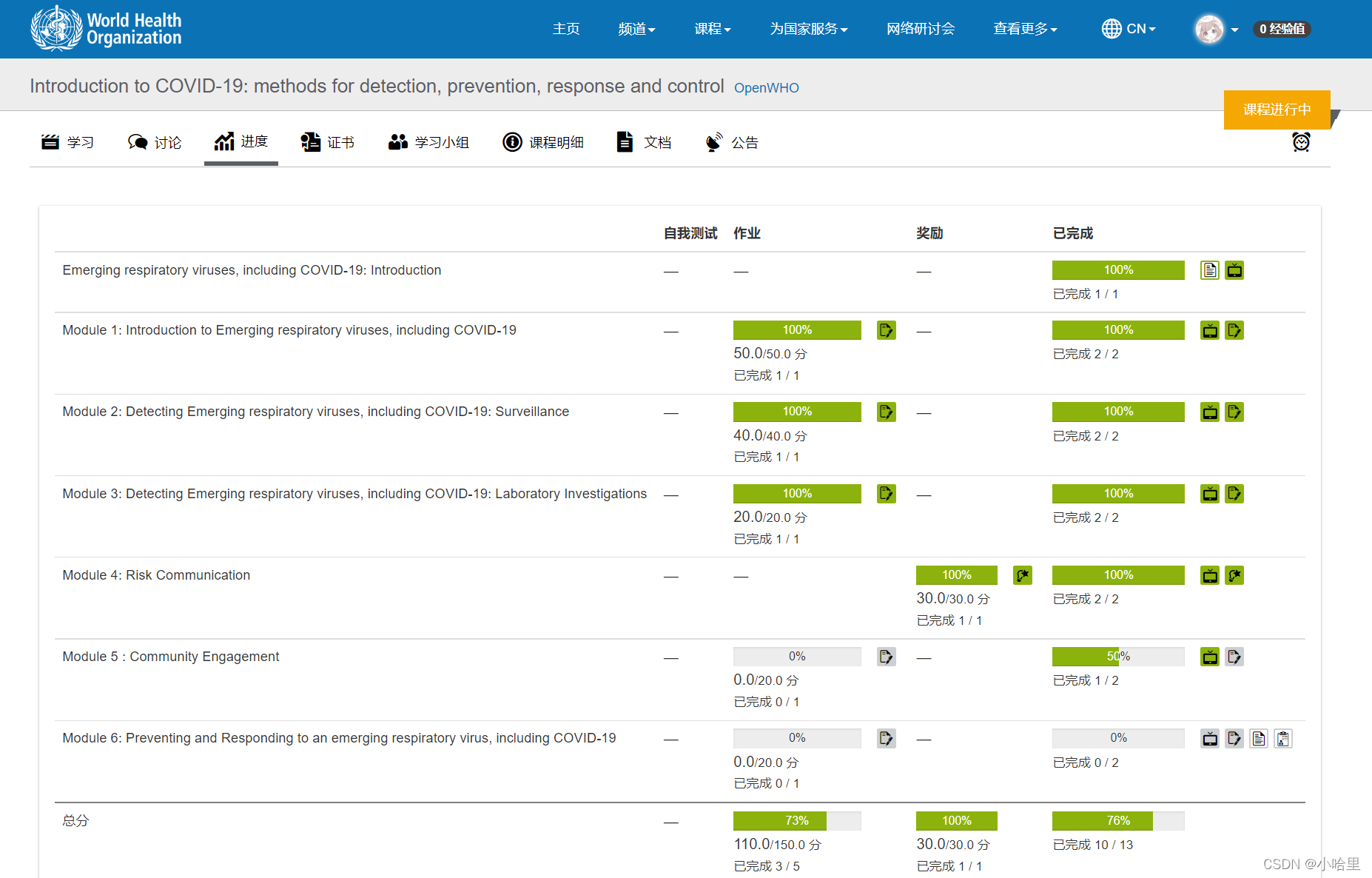Open the alarm clock reminder icon
1372x878 pixels.
click(1302, 141)
